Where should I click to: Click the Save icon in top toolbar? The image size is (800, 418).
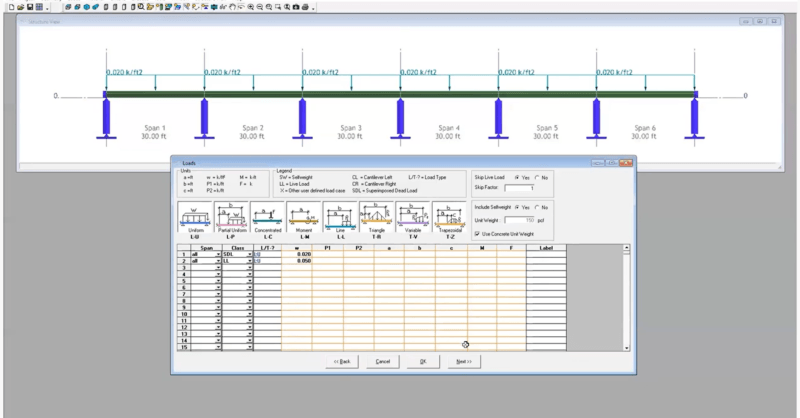pyautogui.click(x=30, y=6)
